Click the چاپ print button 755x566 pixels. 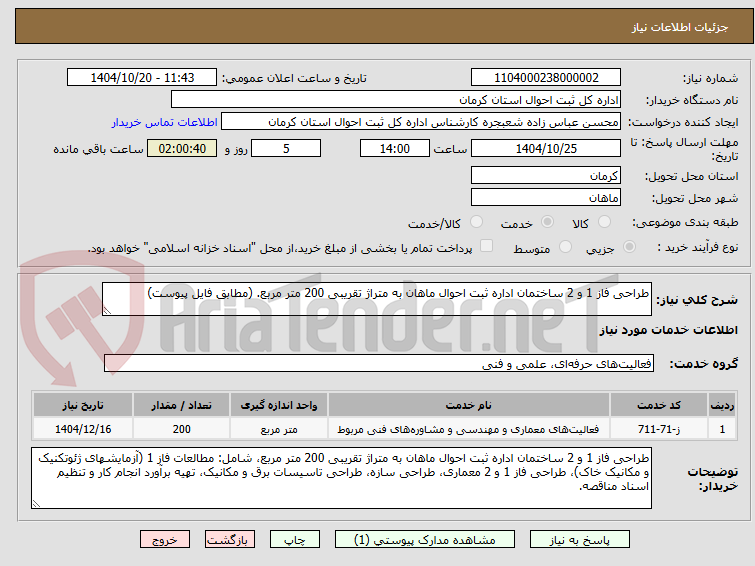click(295, 540)
